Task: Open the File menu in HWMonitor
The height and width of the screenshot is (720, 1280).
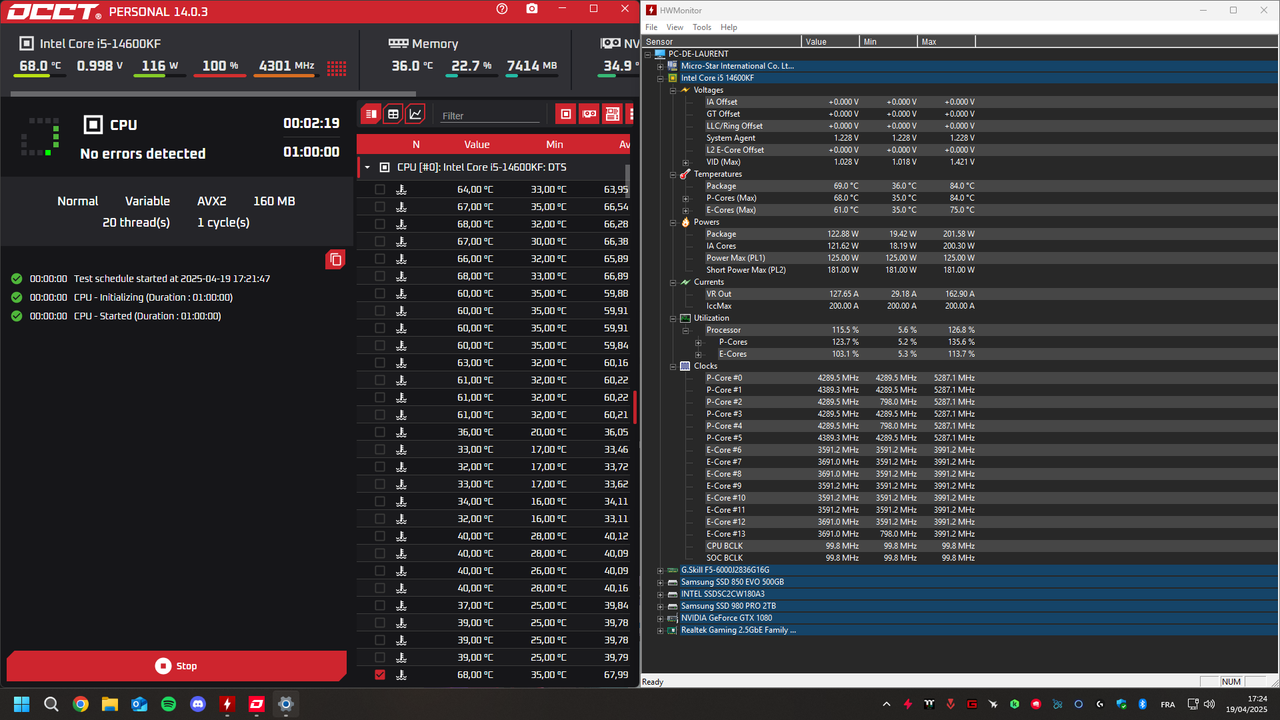Action: click(x=651, y=27)
